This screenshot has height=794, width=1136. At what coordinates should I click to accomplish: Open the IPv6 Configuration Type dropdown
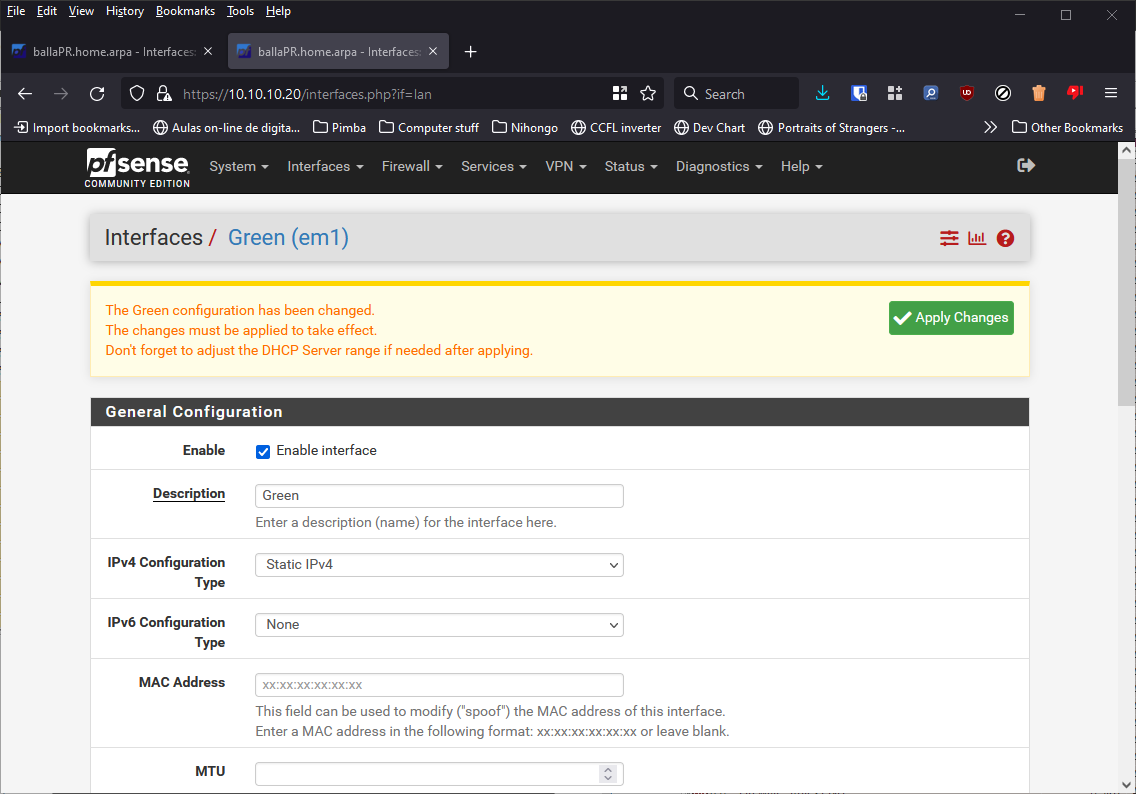coord(439,625)
